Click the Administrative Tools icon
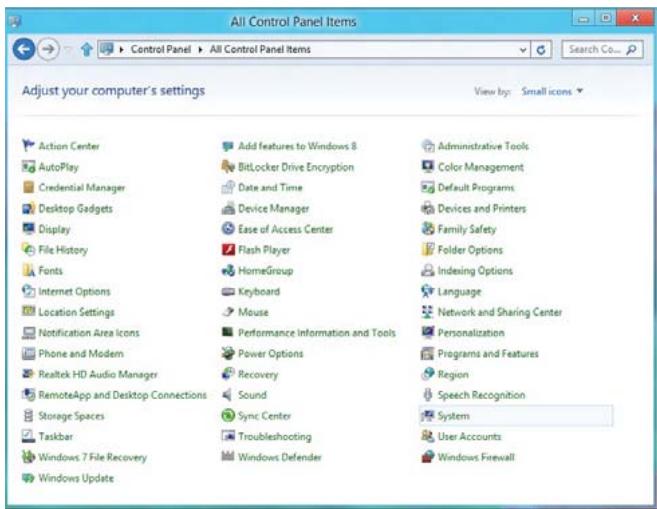657x509 pixels. point(427,145)
